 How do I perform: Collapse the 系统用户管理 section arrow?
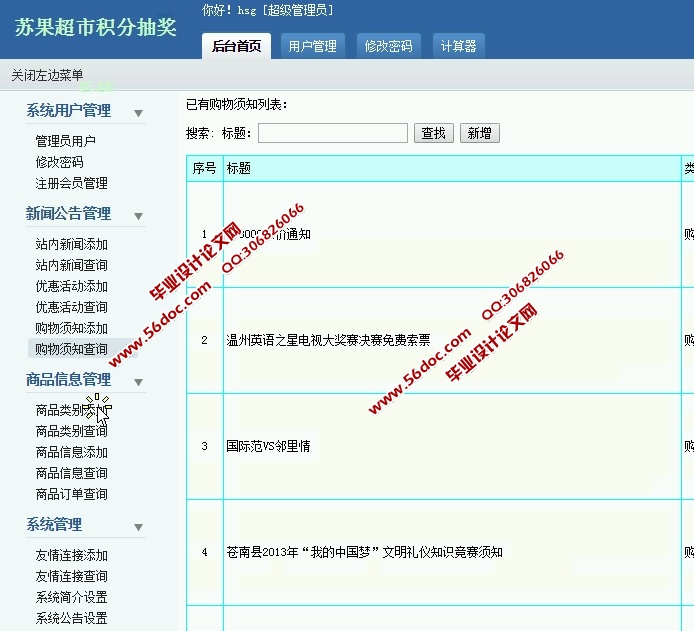pyautogui.click(x=139, y=113)
